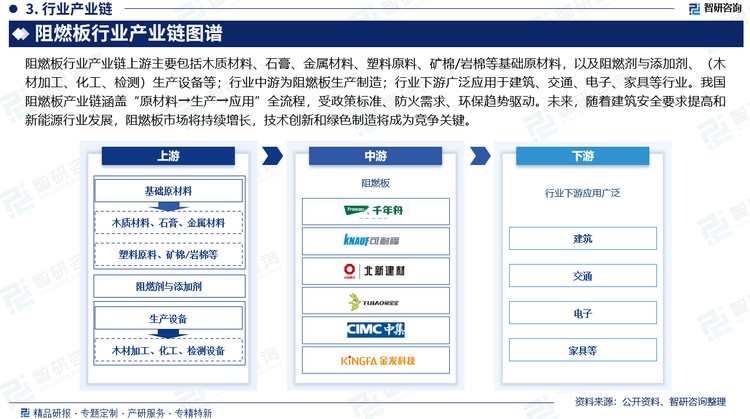This screenshot has height=419, width=750.
Task: Click the 智研咨询 logo at top right
Action: click(x=715, y=8)
